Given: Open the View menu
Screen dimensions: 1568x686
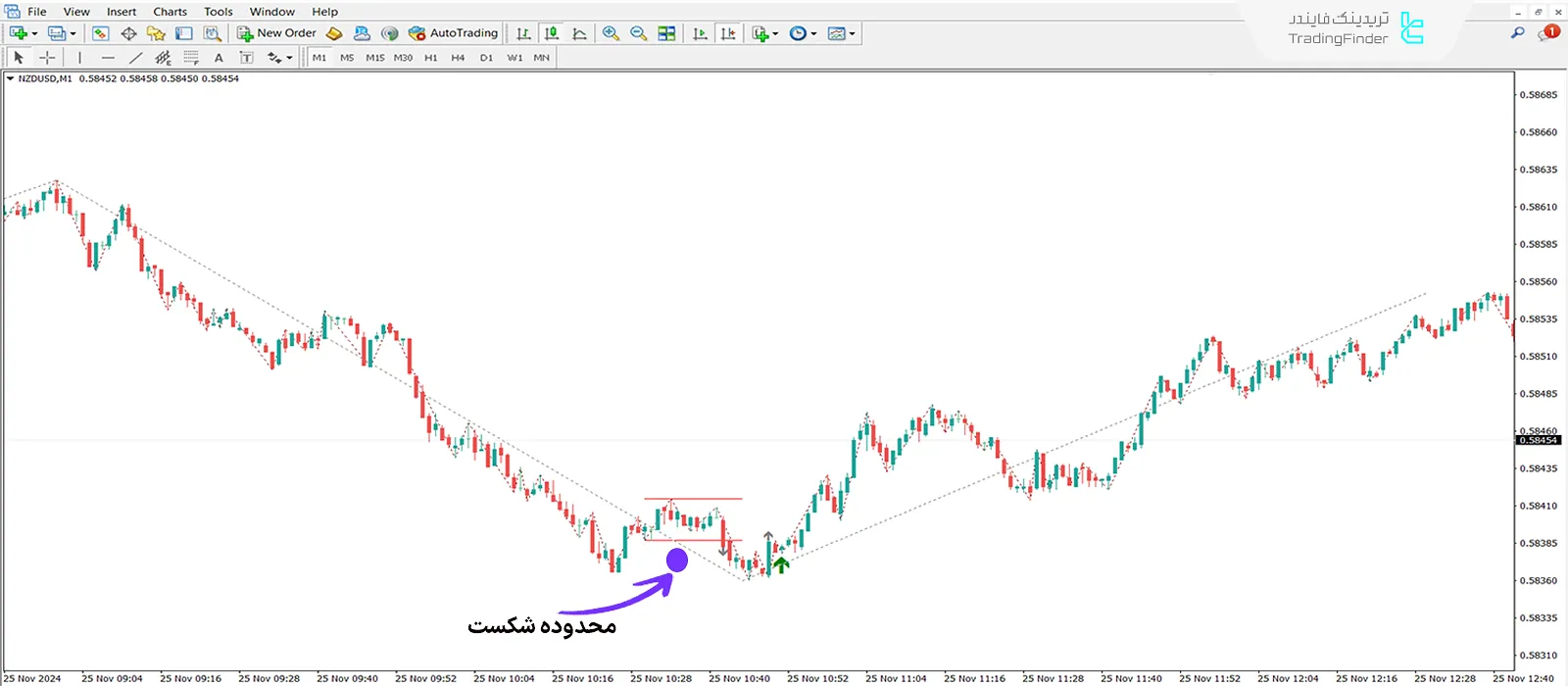Looking at the screenshot, I should pyautogui.click(x=76, y=12).
